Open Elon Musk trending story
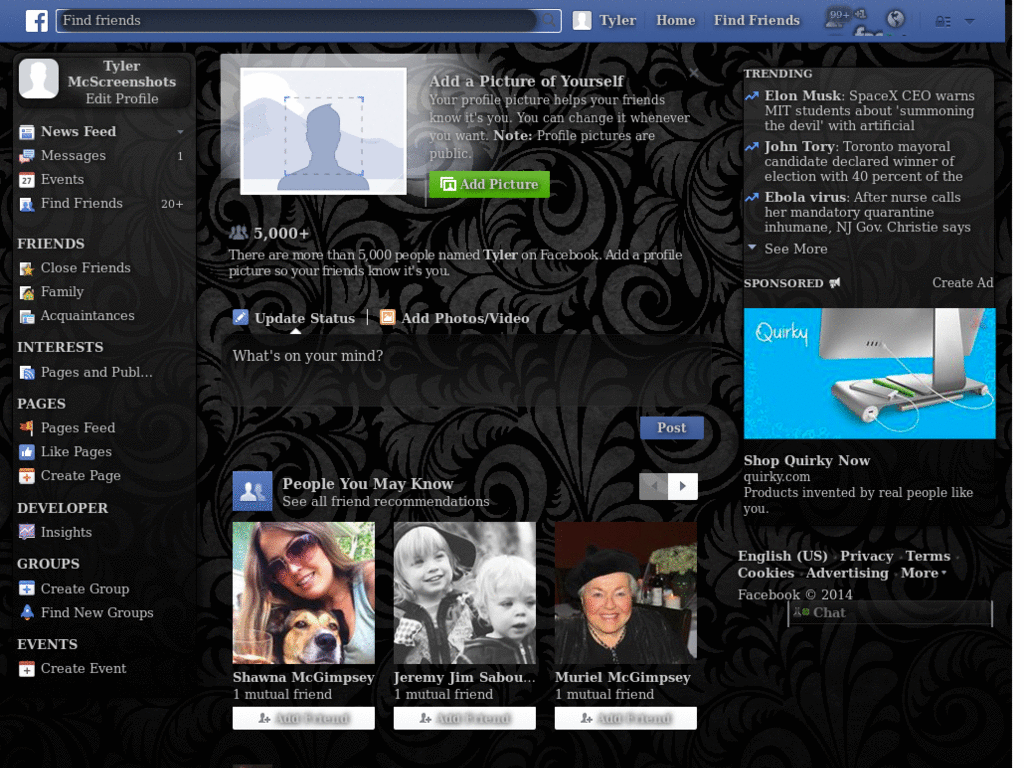The height and width of the screenshot is (768, 1024). (869, 110)
